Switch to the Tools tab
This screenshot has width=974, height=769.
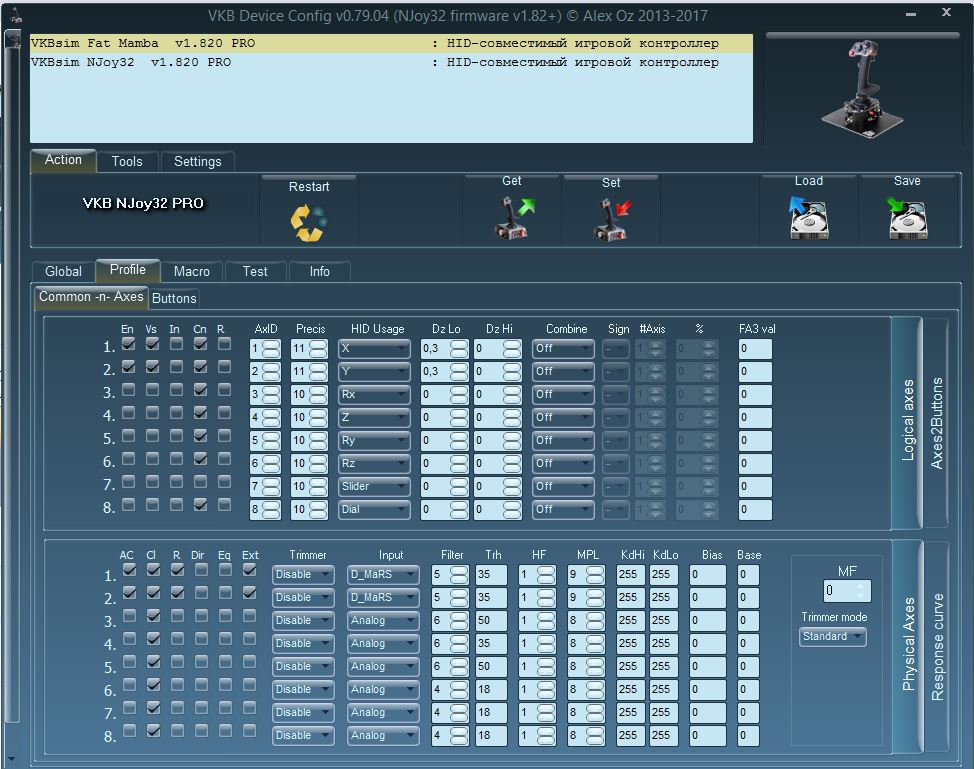(127, 162)
